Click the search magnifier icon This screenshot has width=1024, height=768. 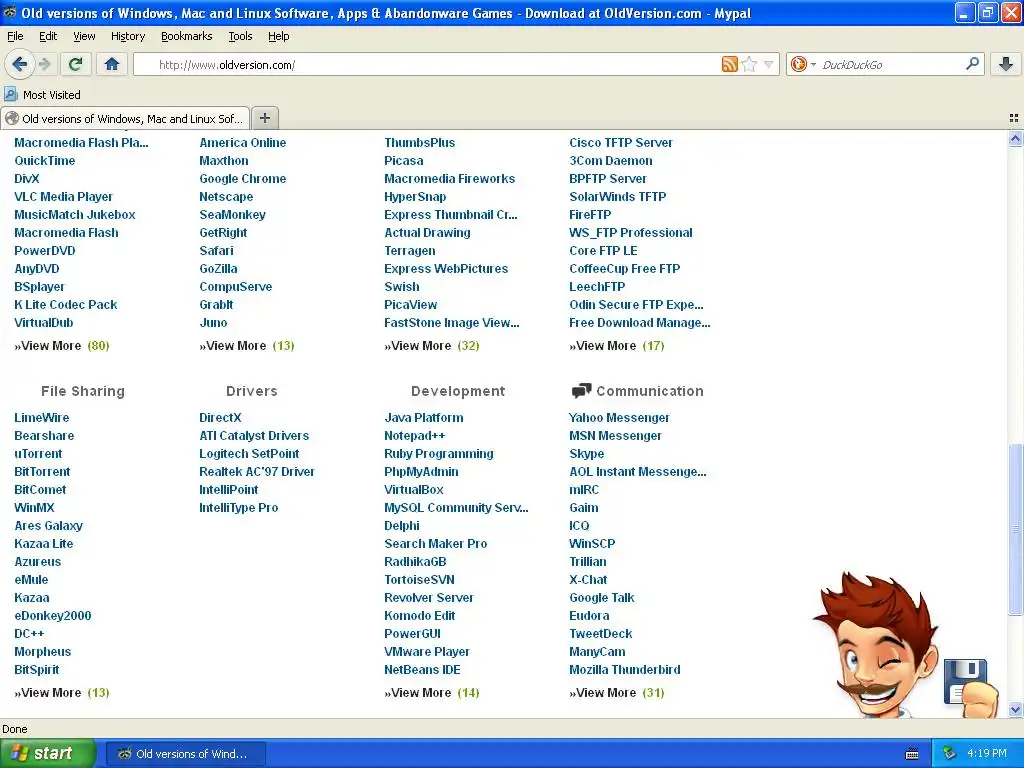click(972, 64)
